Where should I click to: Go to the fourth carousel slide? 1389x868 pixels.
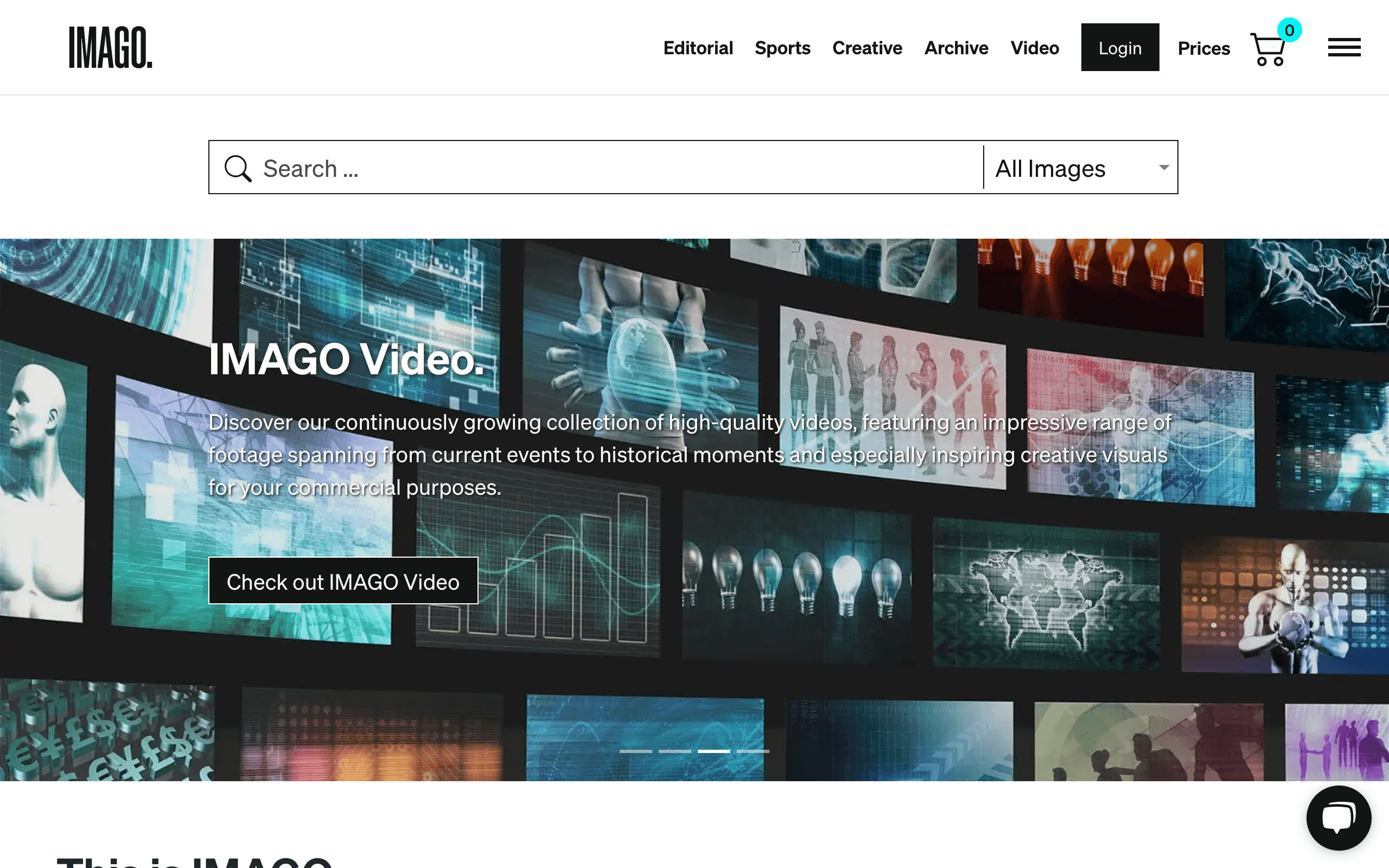click(x=753, y=751)
